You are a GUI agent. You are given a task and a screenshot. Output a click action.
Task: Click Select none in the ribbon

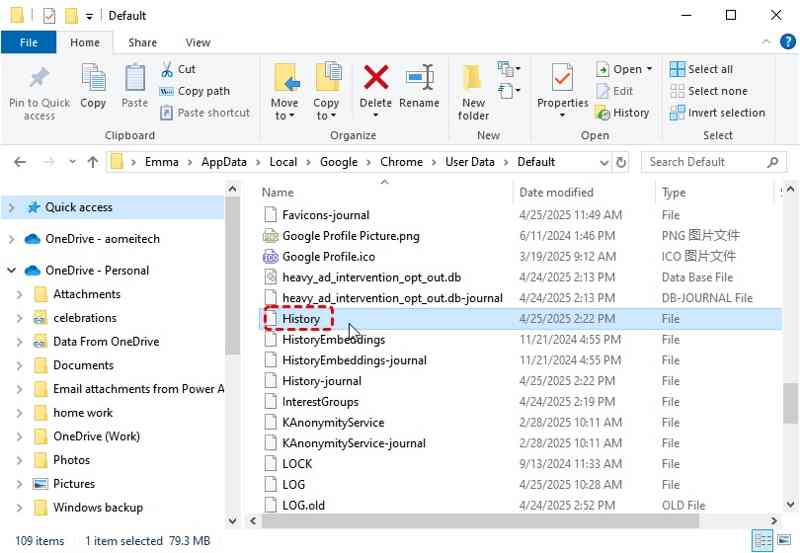[x=709, y=91]
